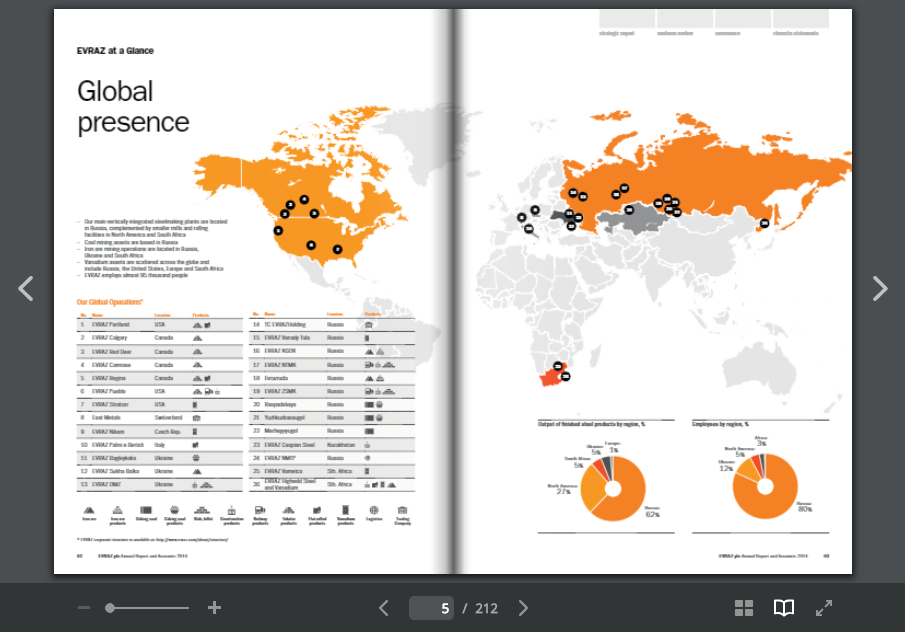Screen dimensions: 905x632
Task: Click the 12% label on the employees chart
Action: coord(726,468)
